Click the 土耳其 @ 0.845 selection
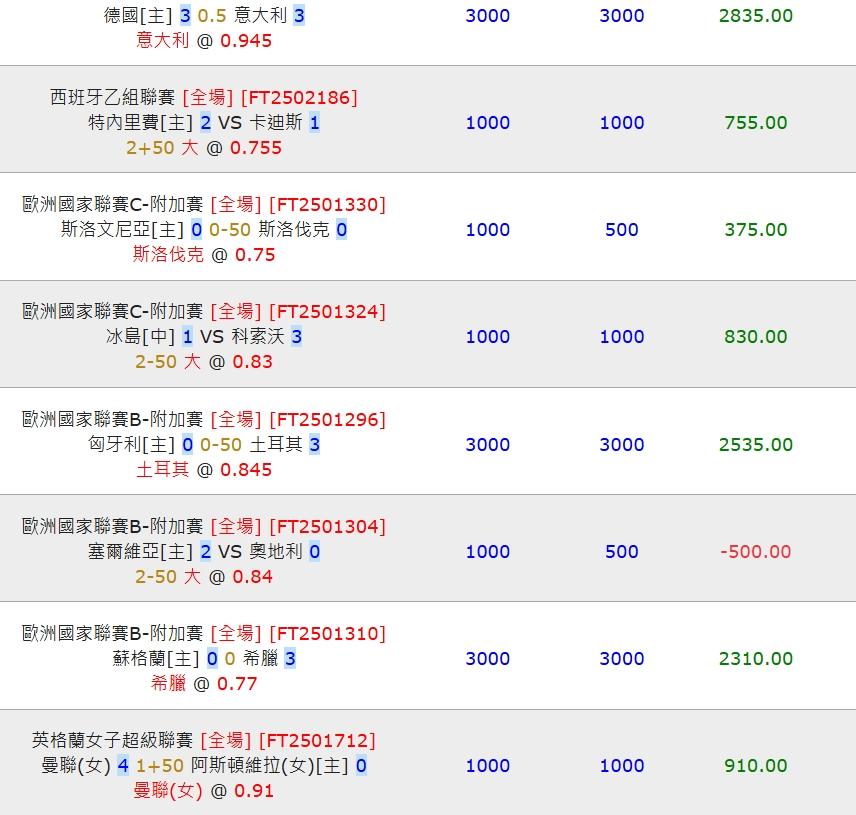 tap(204, 469)
